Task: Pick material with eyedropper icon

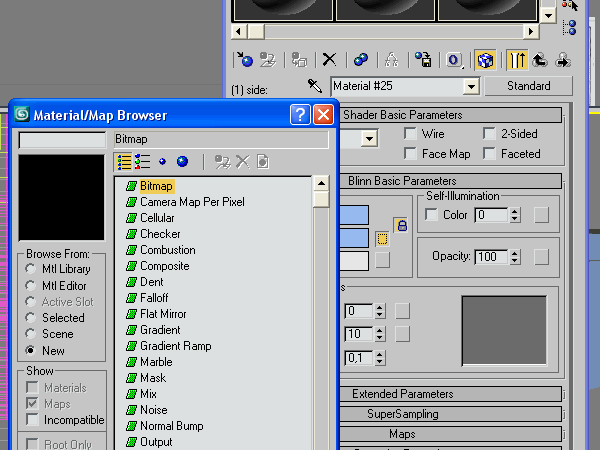Action: click(315, 86)
